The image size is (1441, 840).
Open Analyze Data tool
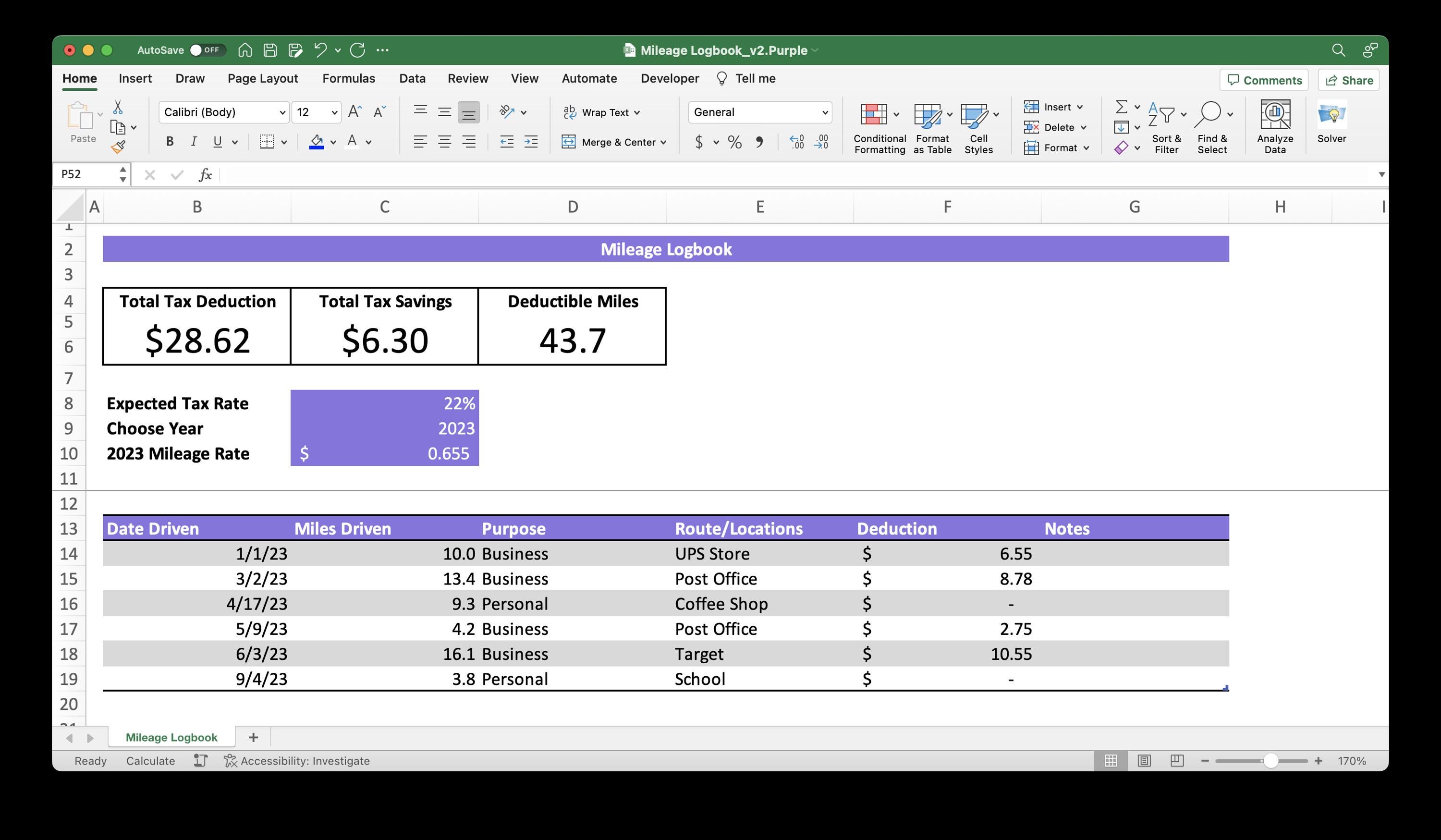tap(1275, 127)
